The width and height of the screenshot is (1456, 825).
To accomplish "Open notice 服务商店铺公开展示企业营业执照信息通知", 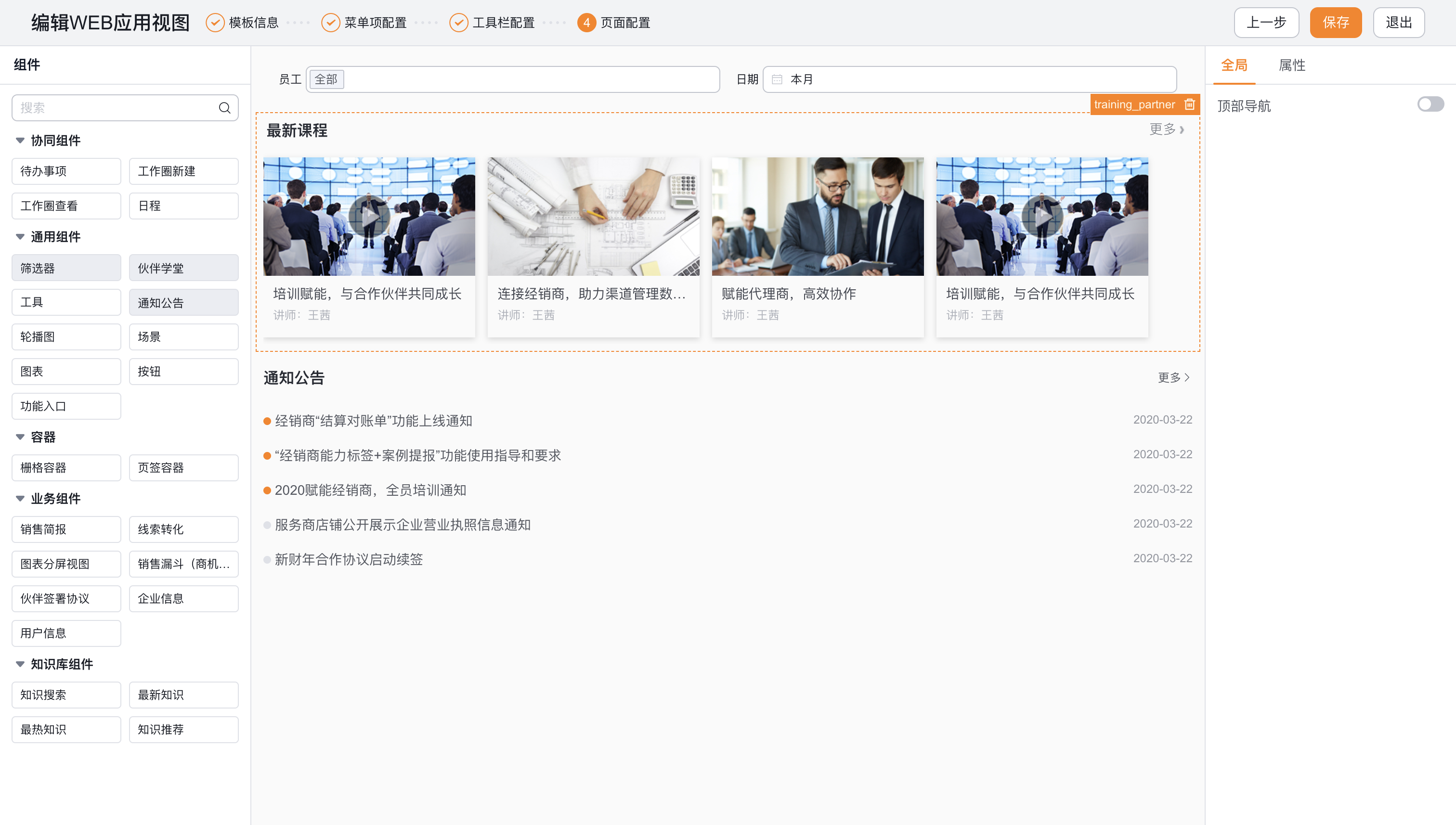I will click(x=403, y=525).
